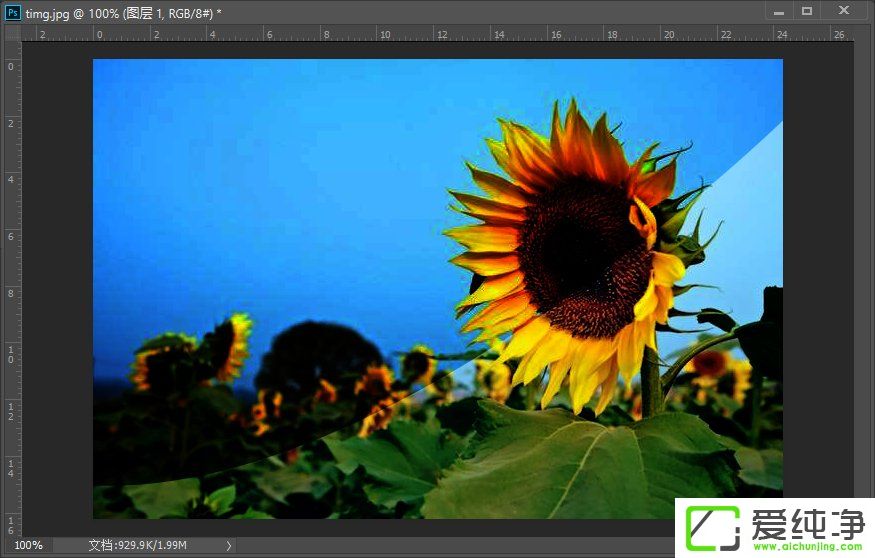This screenshot has height=558, width=875.
Task: Click the horizontal scrollbar at the bottom
Action: 450,545
